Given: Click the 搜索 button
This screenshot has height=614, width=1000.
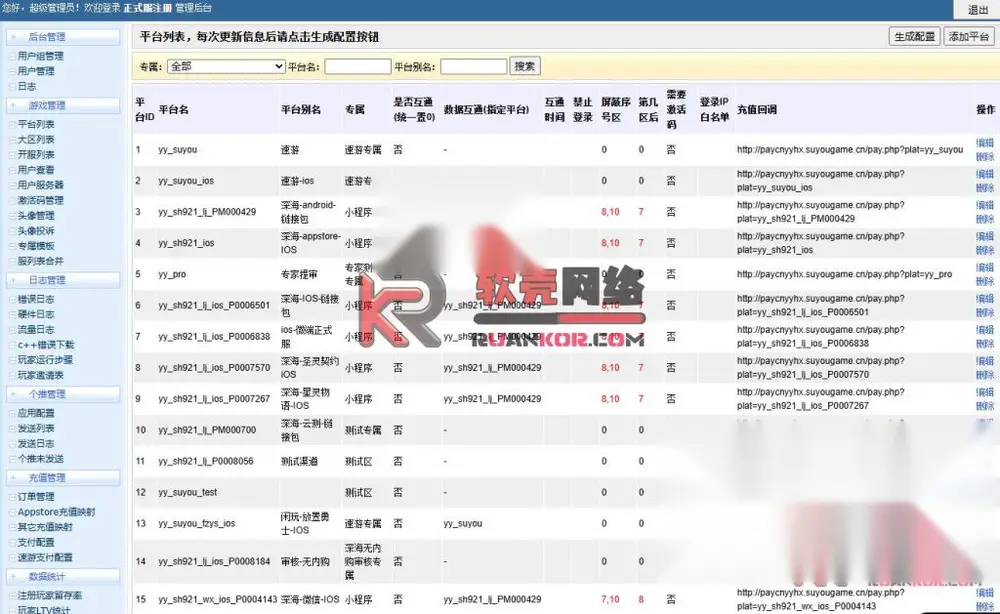Looking at the screenshot, I should pos(524,66).
